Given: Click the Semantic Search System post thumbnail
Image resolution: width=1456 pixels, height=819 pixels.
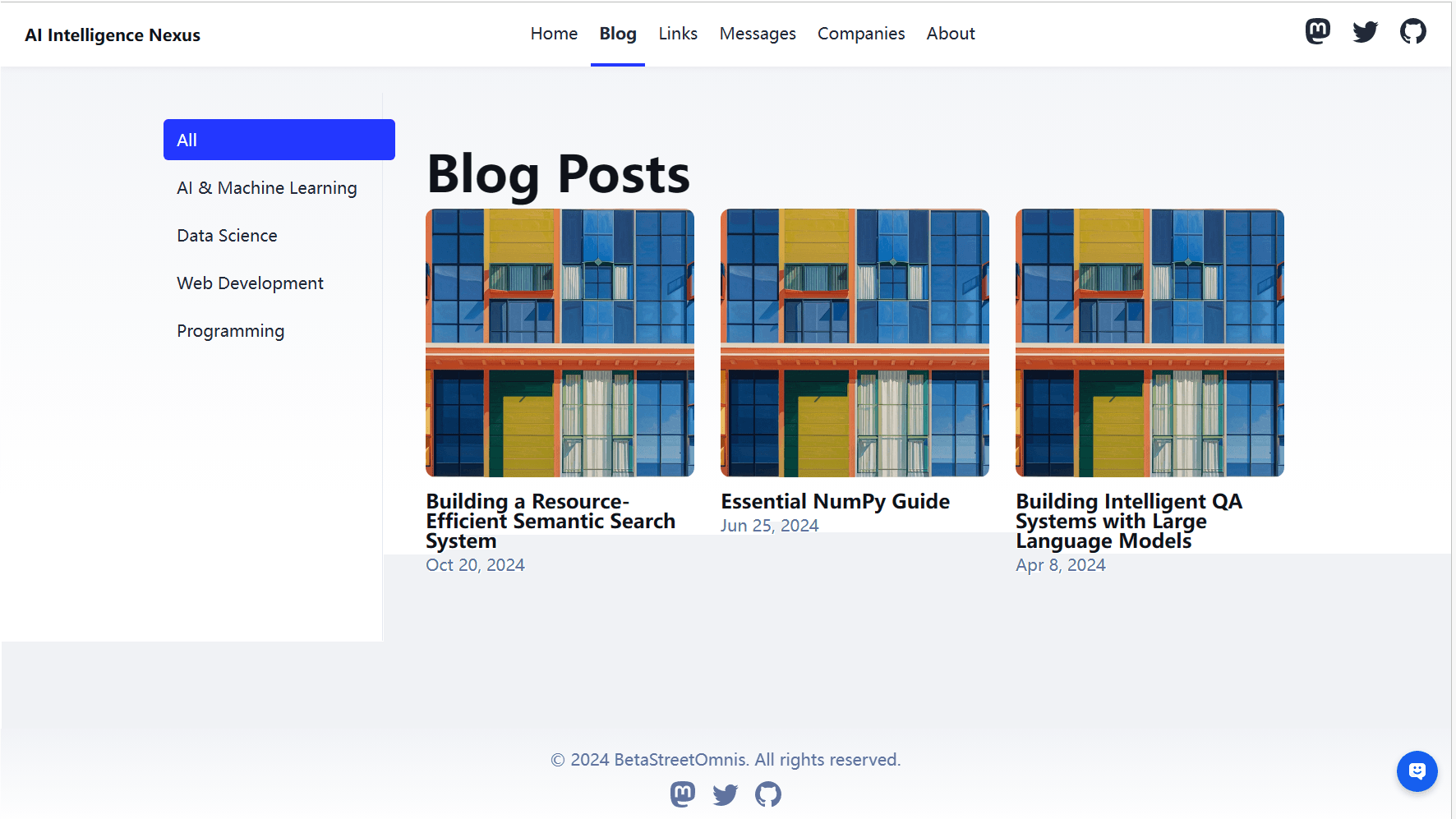Looking at the screenshot, I should (x=560, y=343).
